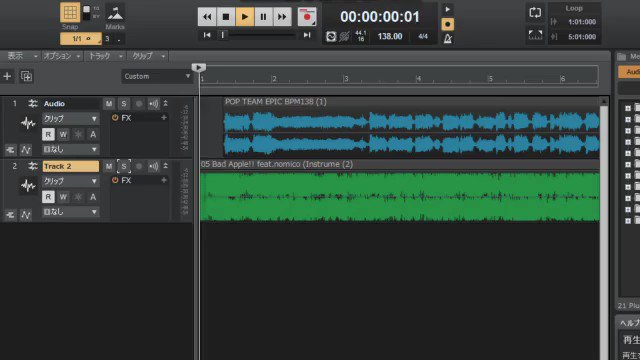This screenshot has width=640, height=360.
Task: Open the Snap 1/1 resolution dropdown
Action: [x=81, y=39]
